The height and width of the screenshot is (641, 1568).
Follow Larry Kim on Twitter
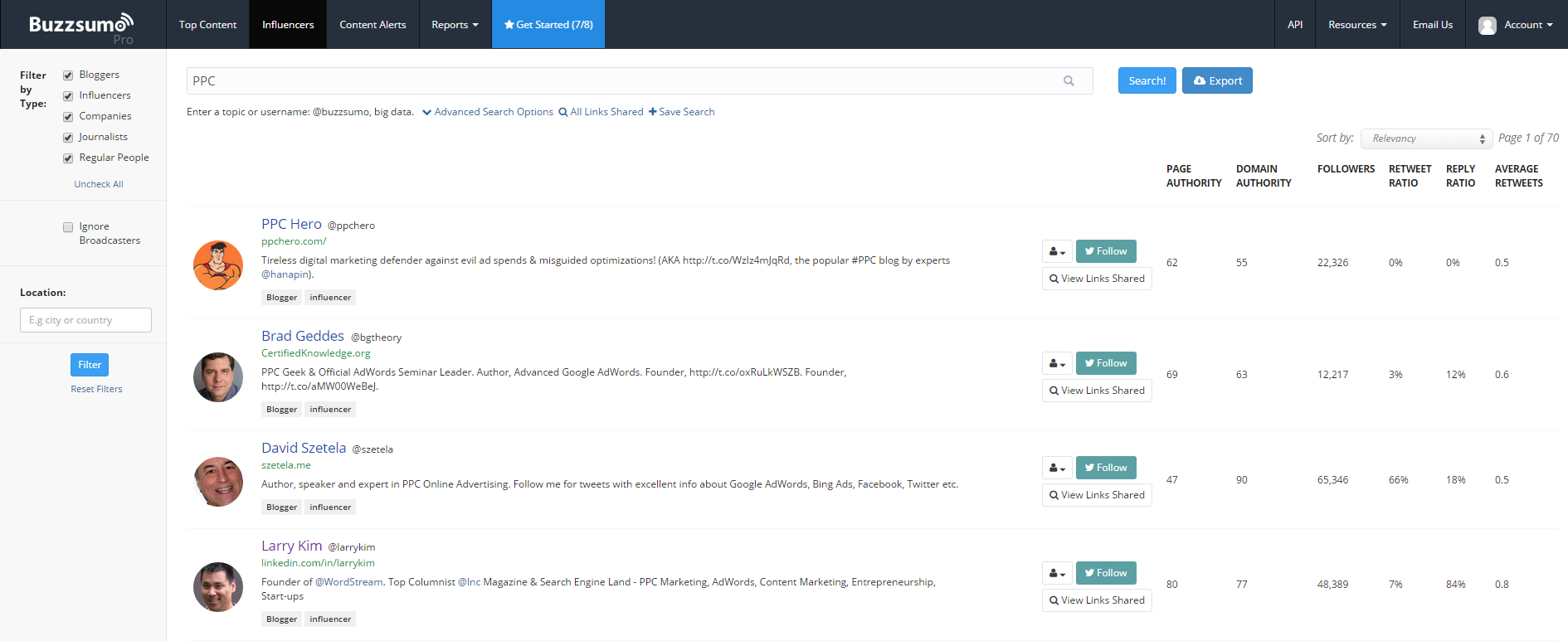tap(1106, 573)
